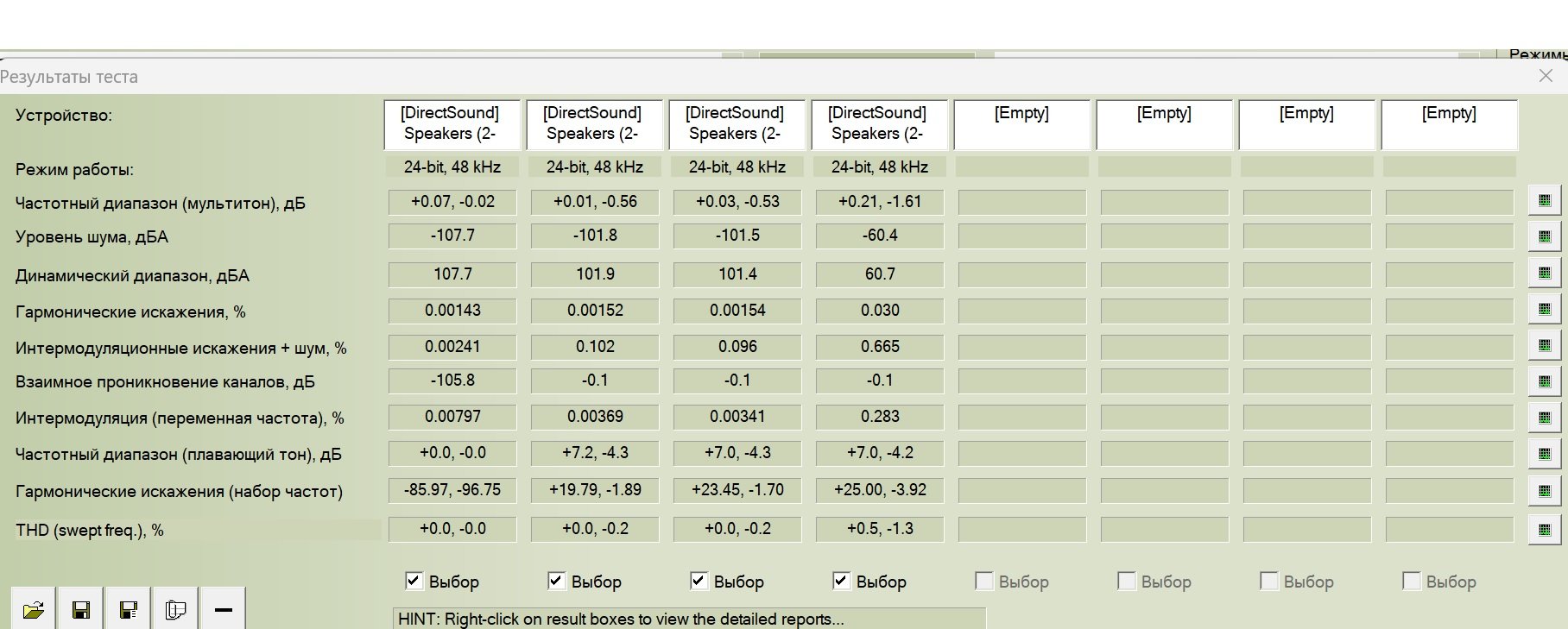
Task: Enable Выбор checkbox under last Empty slot
Action: point(1412,581)
